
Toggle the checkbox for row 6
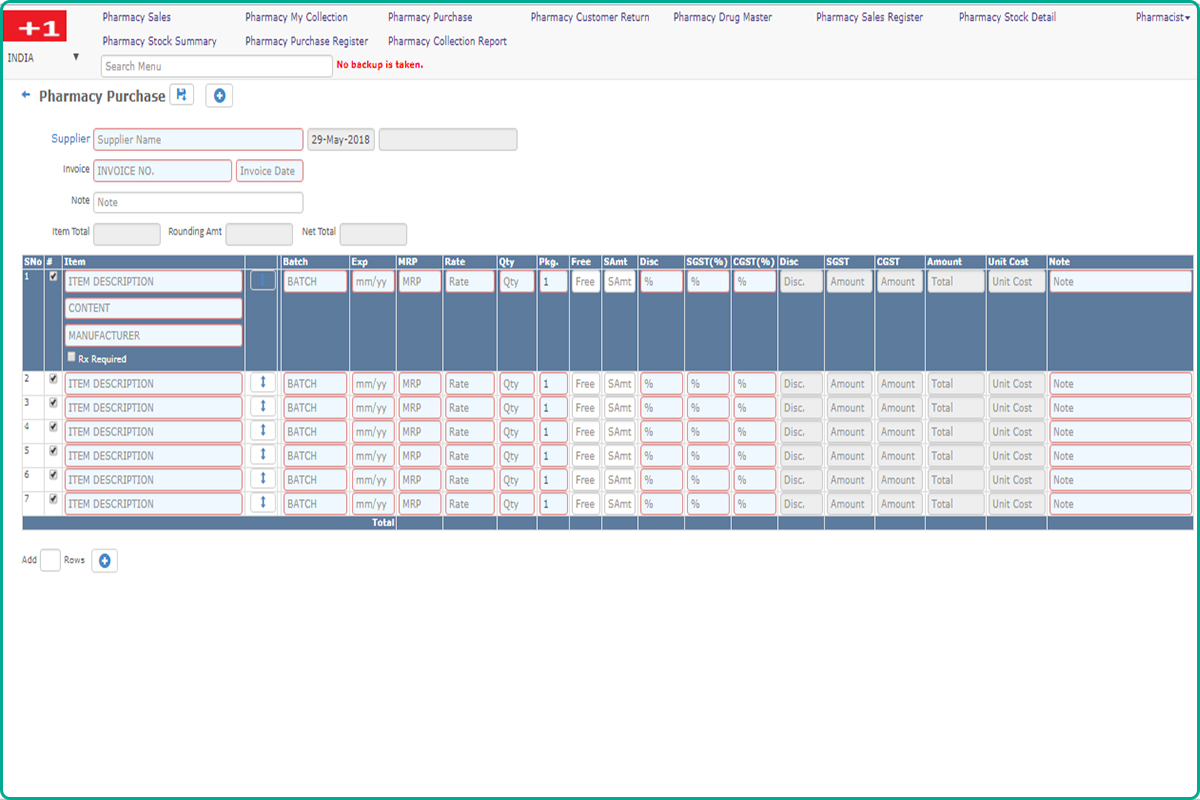point(54,474)
